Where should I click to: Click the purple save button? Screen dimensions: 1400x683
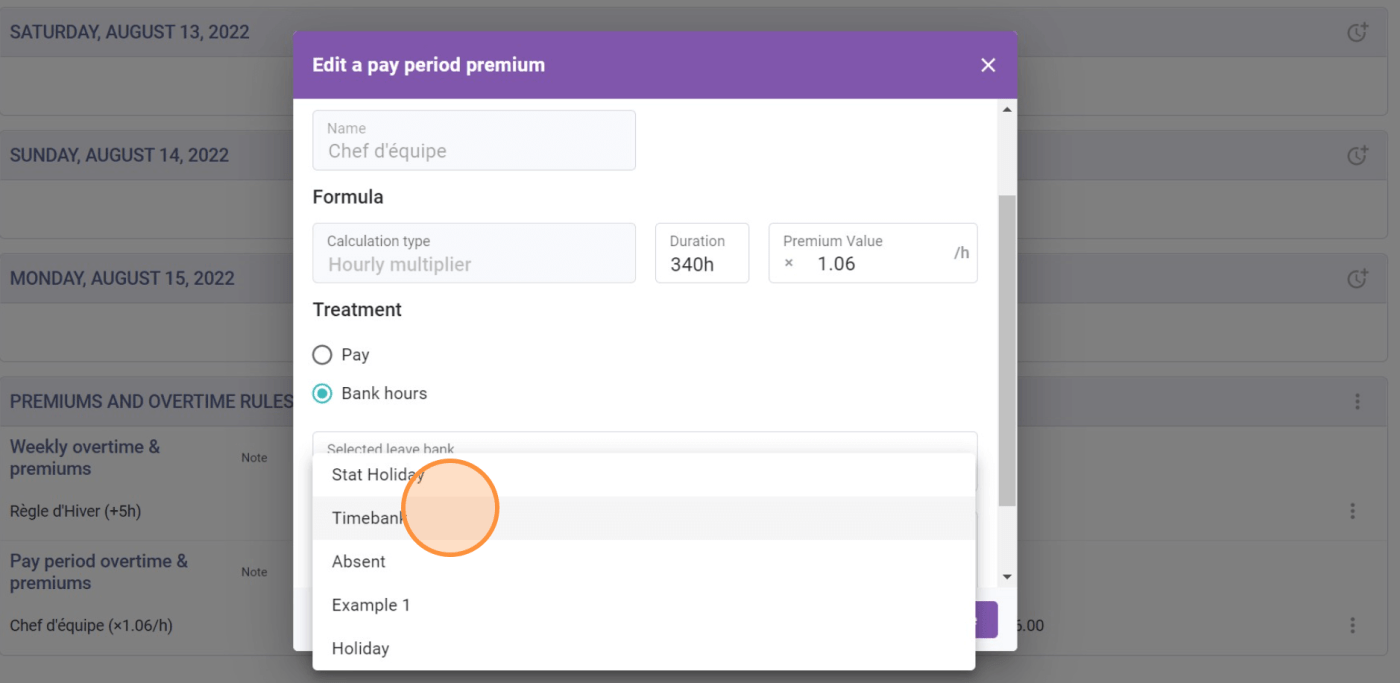pos(984,619)
